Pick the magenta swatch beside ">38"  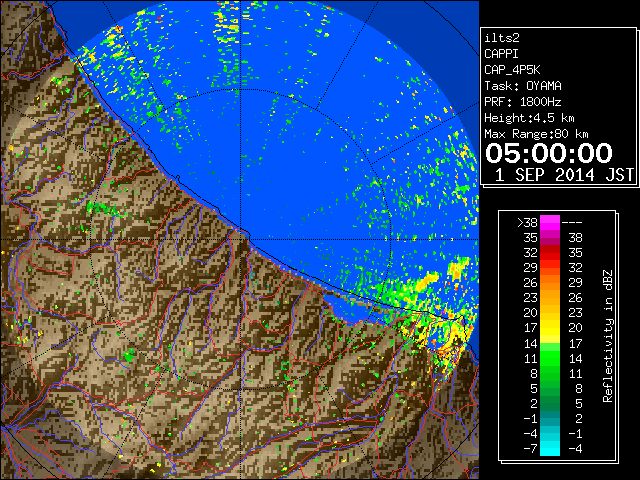(550, 223)
